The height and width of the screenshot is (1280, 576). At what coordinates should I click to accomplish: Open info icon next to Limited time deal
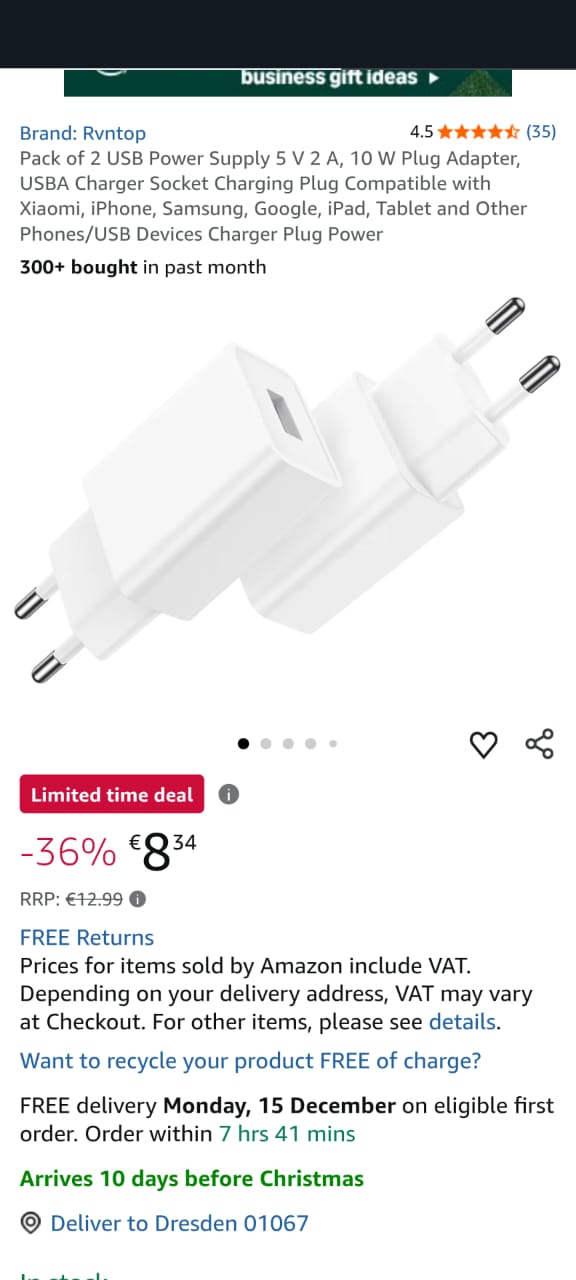point(229,795)
